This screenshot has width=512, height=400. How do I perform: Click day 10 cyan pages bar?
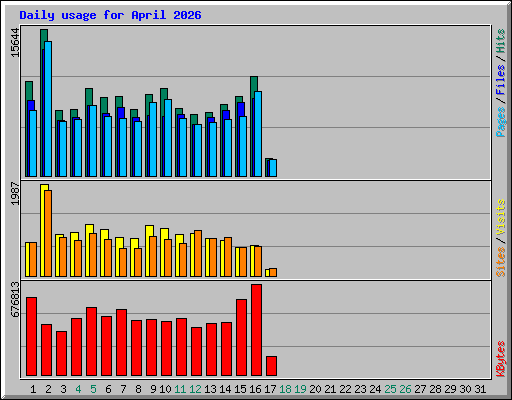click(168, 138)
